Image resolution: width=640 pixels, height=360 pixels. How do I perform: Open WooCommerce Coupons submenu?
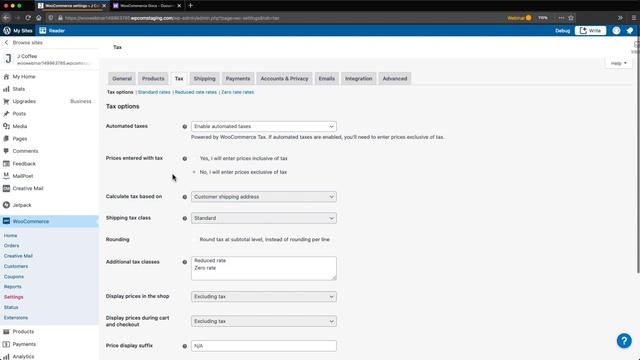click(x=14, y=277)
